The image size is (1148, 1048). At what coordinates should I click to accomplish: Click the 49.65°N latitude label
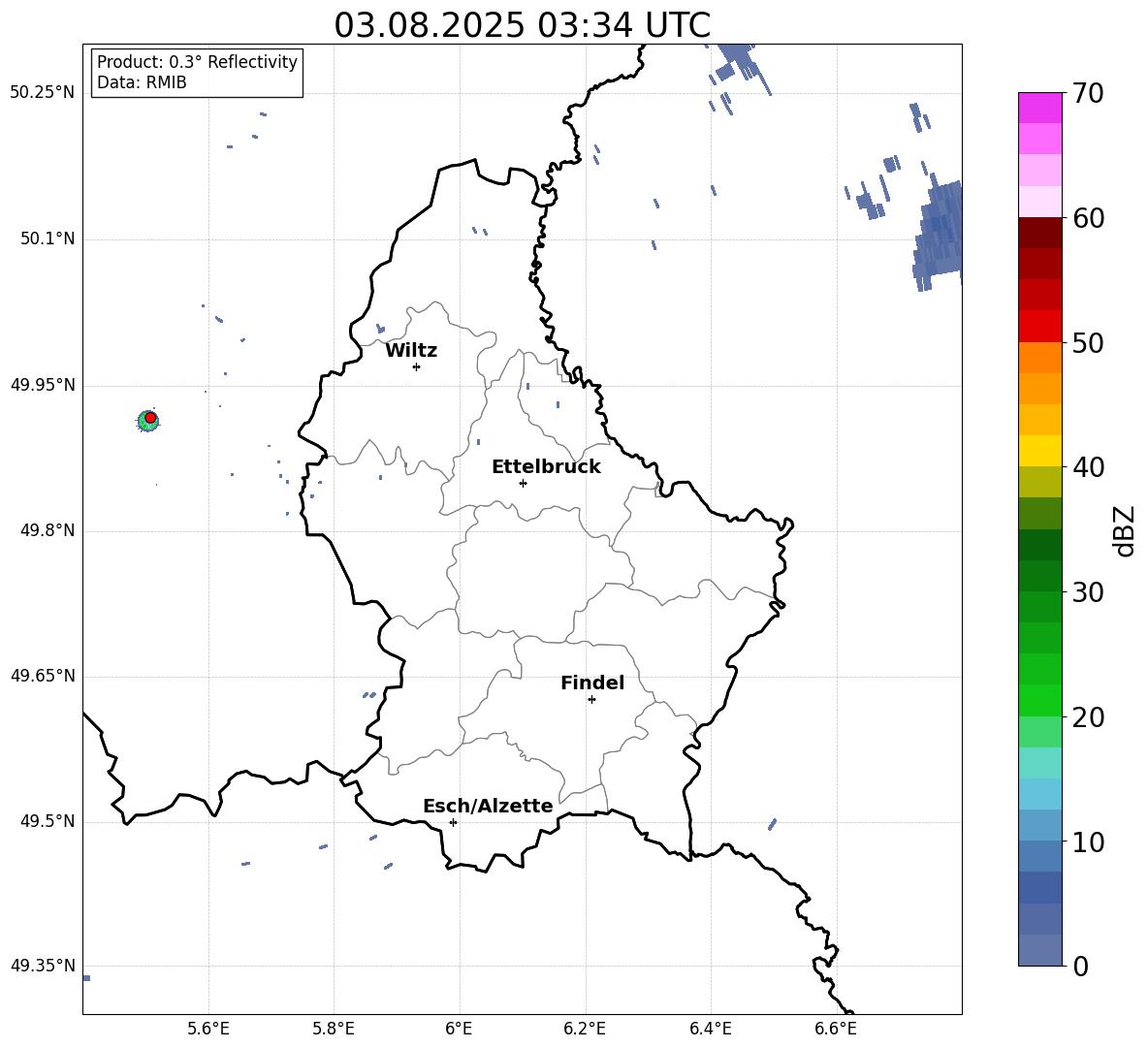[43, 676]
